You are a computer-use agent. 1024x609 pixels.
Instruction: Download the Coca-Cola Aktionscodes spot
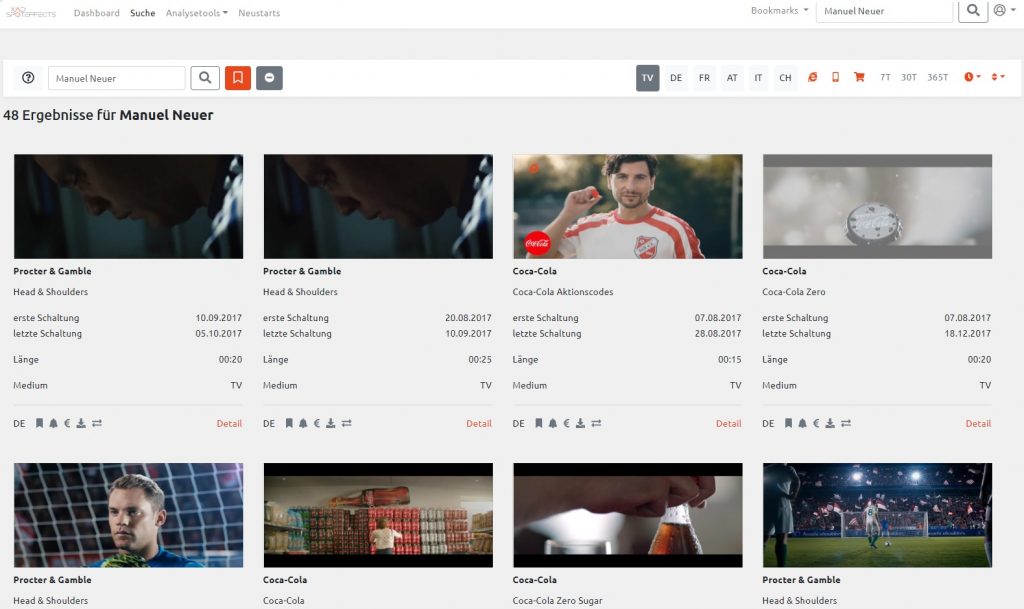[581, 423]
